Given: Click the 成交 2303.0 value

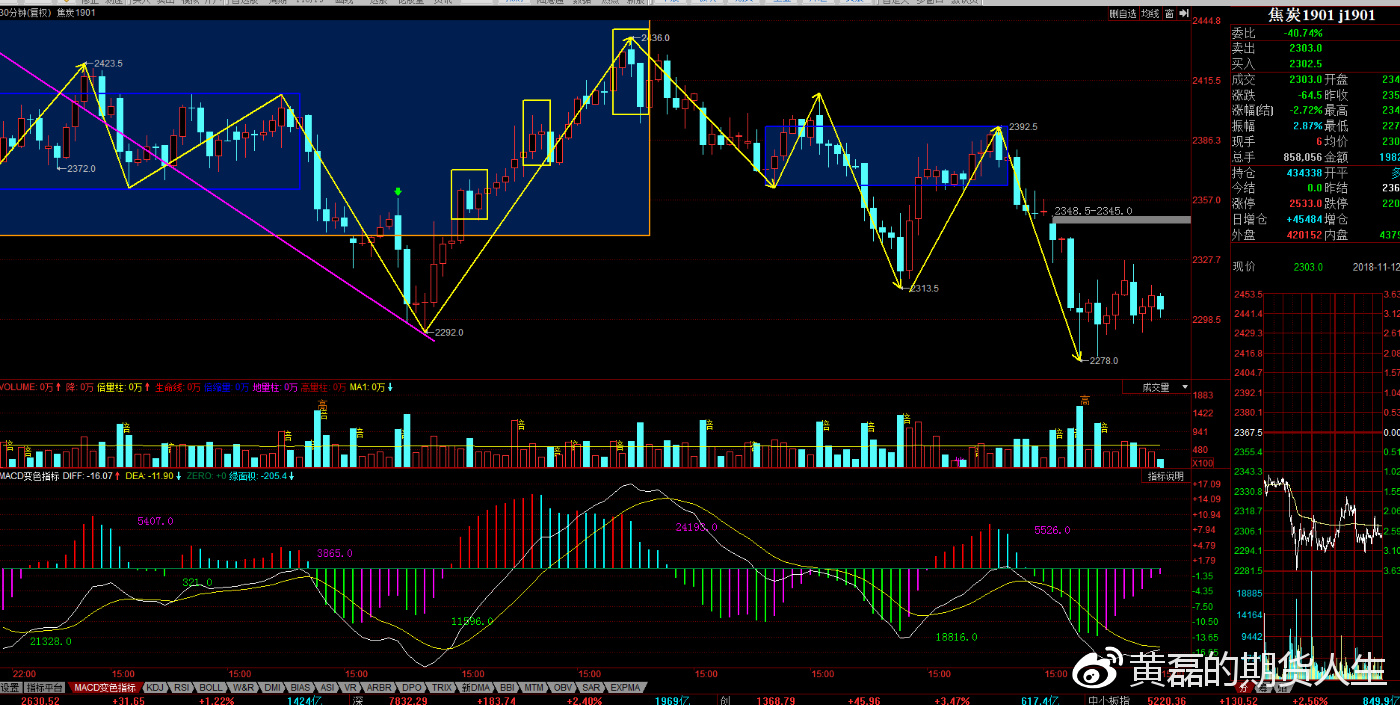Looking at the screenshot, I should point(1305,79).
